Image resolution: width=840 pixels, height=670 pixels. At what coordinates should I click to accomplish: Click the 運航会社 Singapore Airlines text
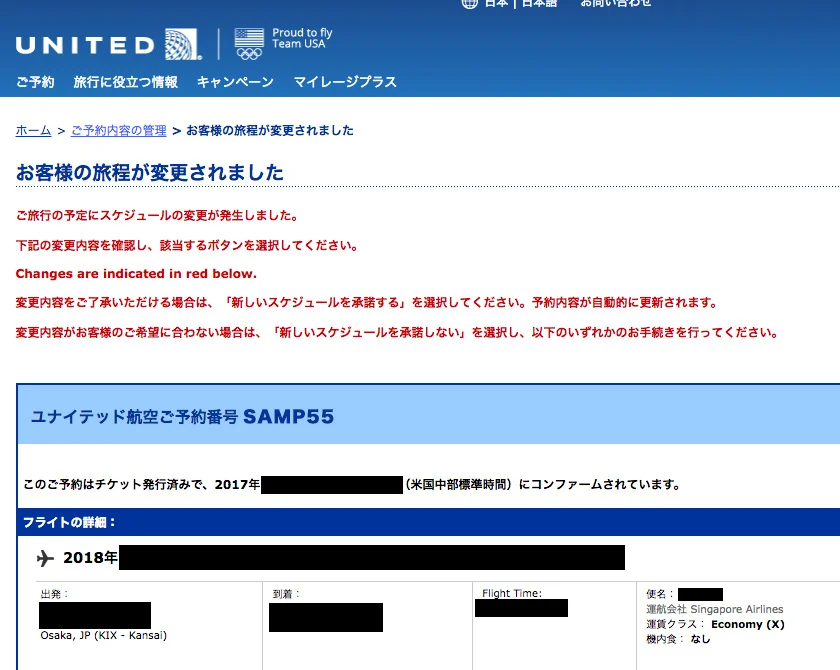click(x=715, y=609)
